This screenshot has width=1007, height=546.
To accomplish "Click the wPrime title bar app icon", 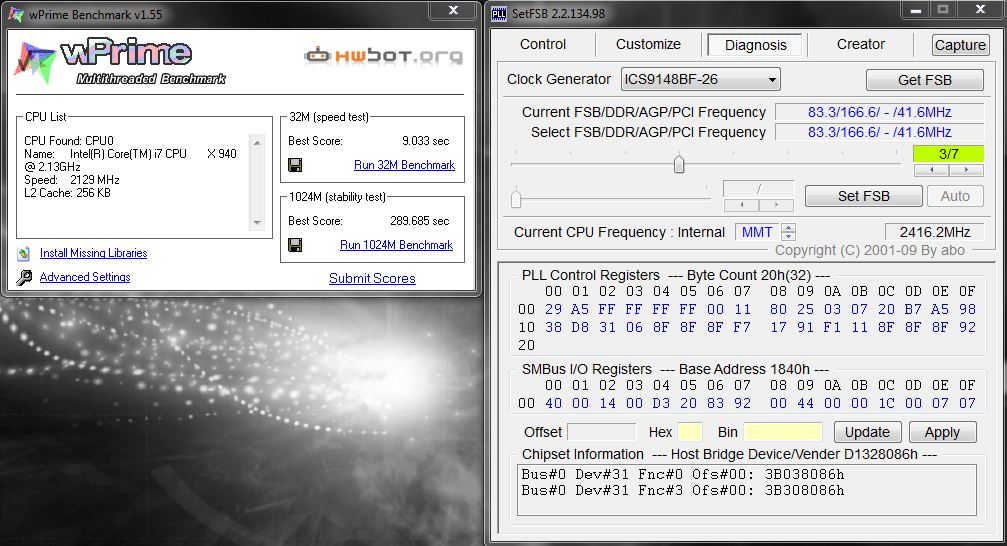I will (16, 14).
